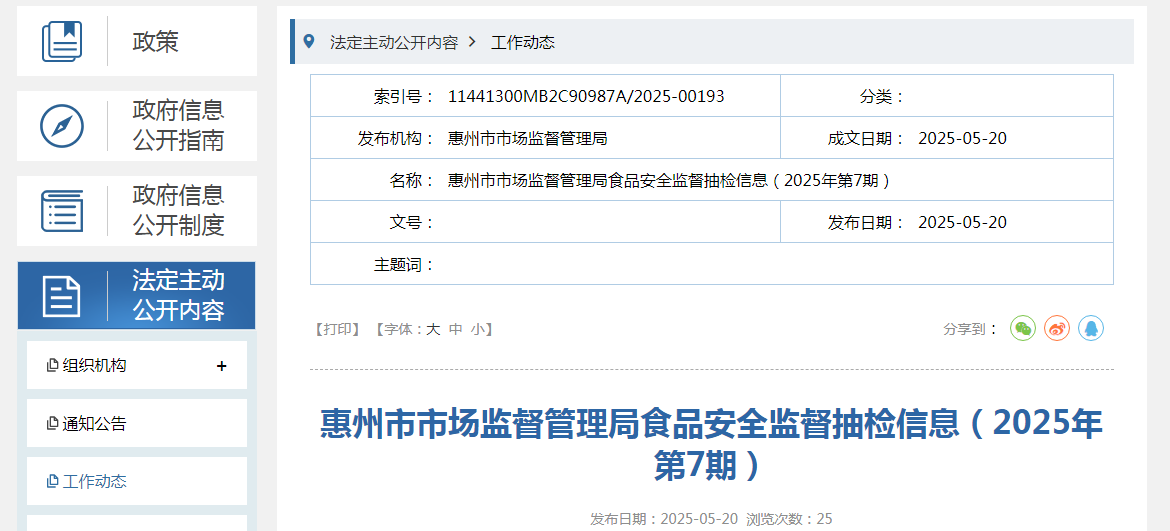Set font size to 小
This screenshot has height=531, width=1170.
pyautogui.click(x=478, y=329)
